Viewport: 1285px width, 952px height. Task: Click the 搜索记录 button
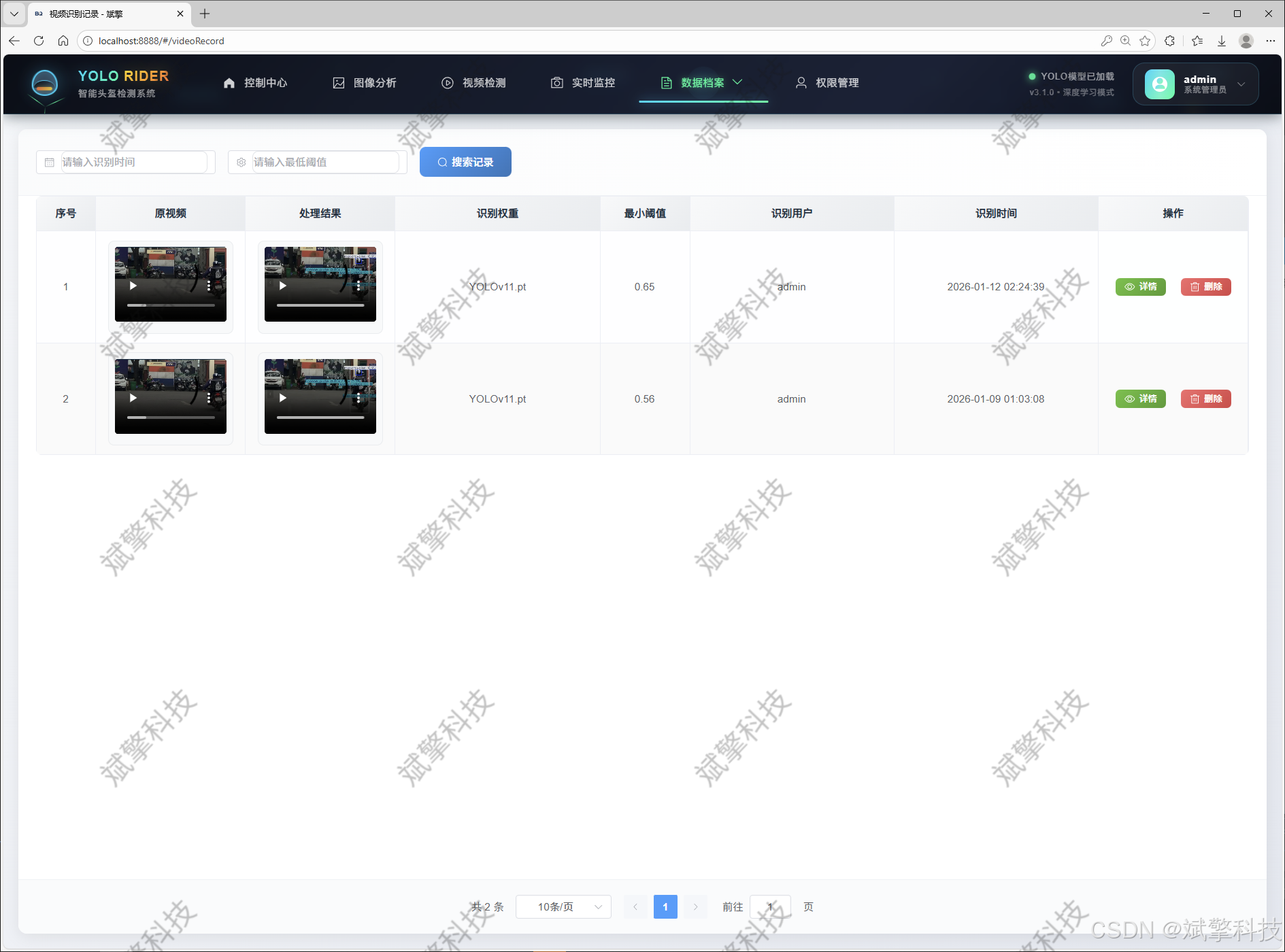tap(465, 162)
